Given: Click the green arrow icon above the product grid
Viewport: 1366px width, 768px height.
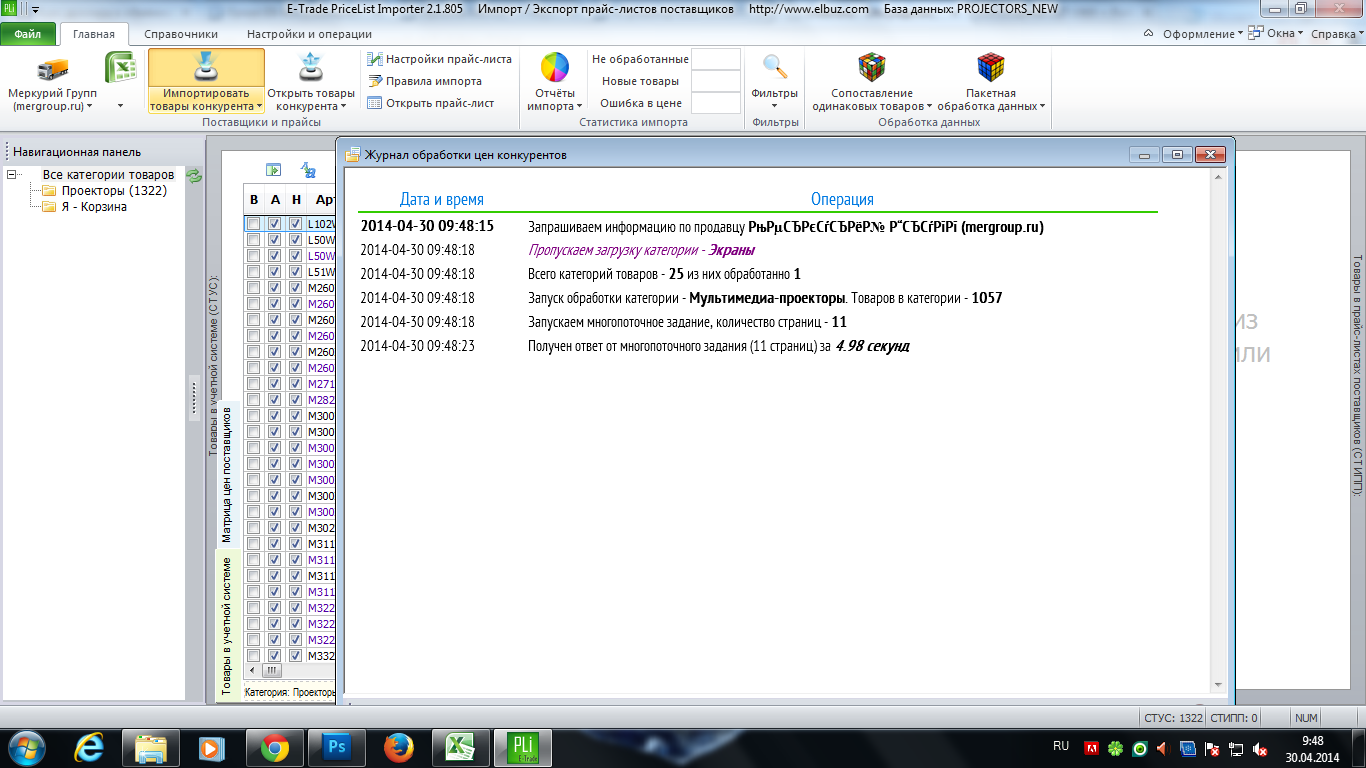Looking at the screenshot, I should pyautogui.click(x=272, y=170).
